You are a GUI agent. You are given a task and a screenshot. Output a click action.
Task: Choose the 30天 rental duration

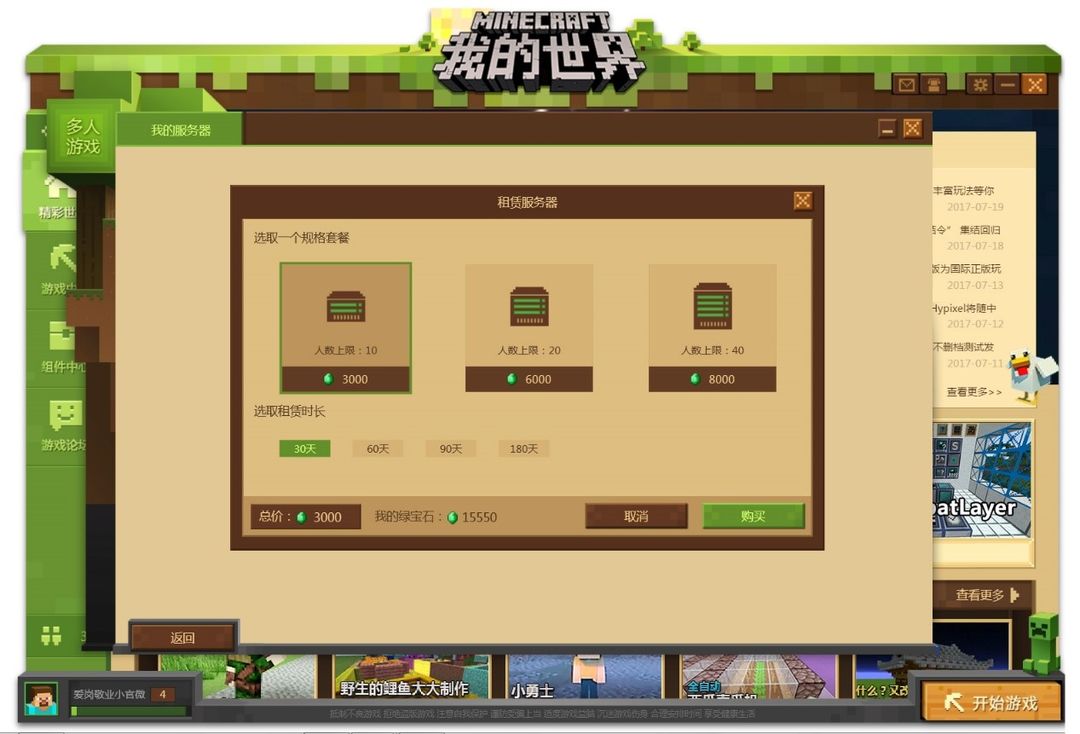304,448
